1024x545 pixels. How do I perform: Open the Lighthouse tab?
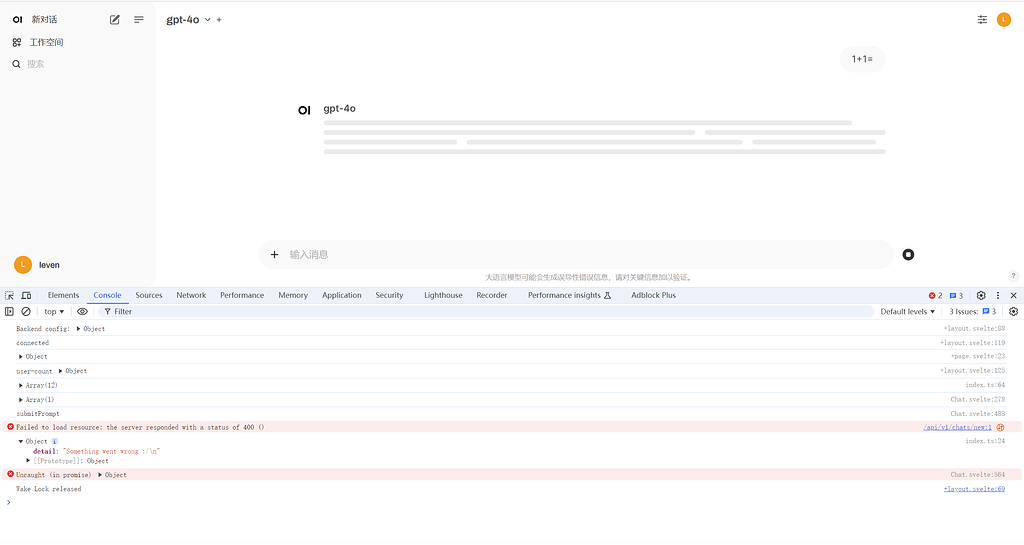443,296
